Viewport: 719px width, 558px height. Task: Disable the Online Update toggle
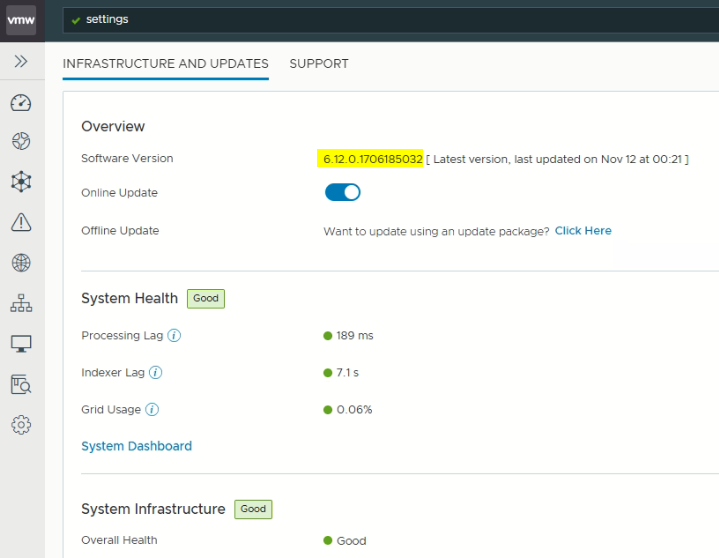pos(342,192)
